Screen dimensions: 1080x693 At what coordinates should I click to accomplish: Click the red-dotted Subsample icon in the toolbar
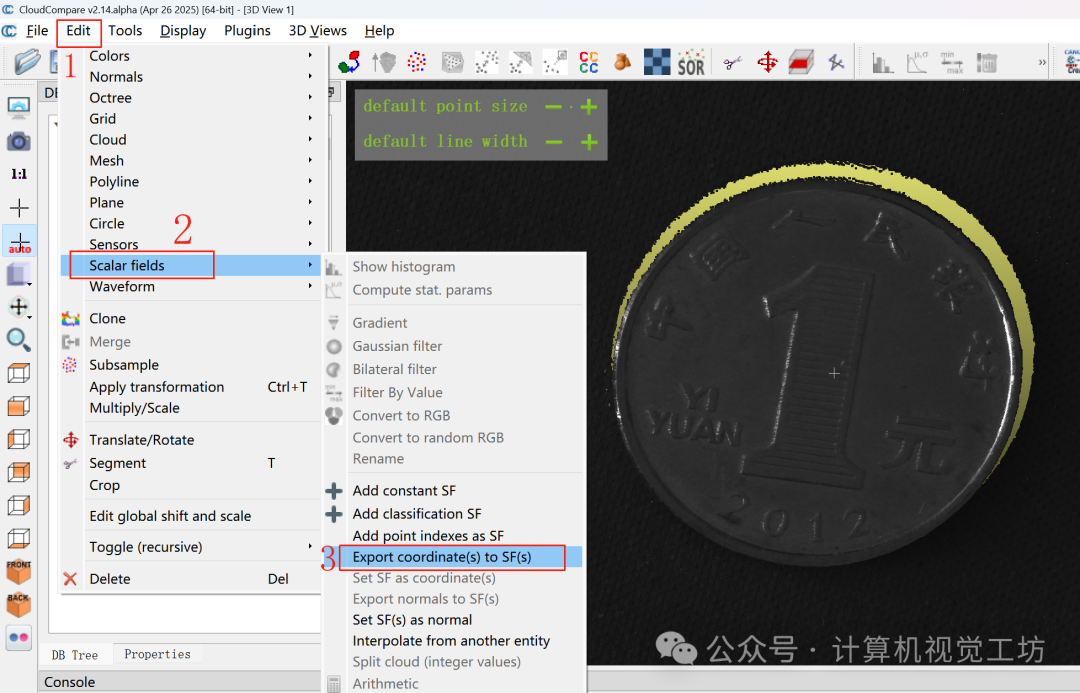pos(417,62)
